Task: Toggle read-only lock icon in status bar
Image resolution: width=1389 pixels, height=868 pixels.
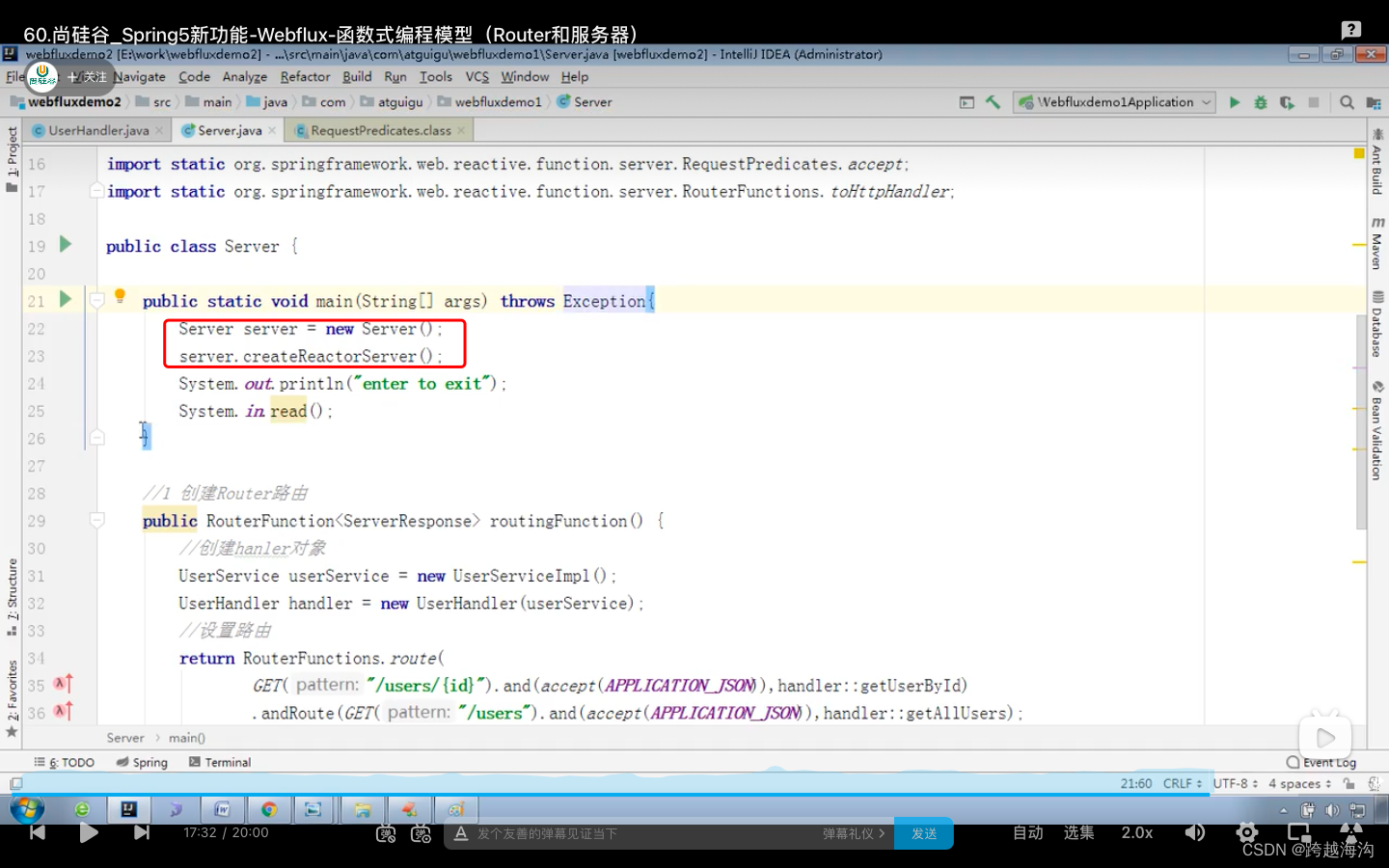Action: [1349, 784]
